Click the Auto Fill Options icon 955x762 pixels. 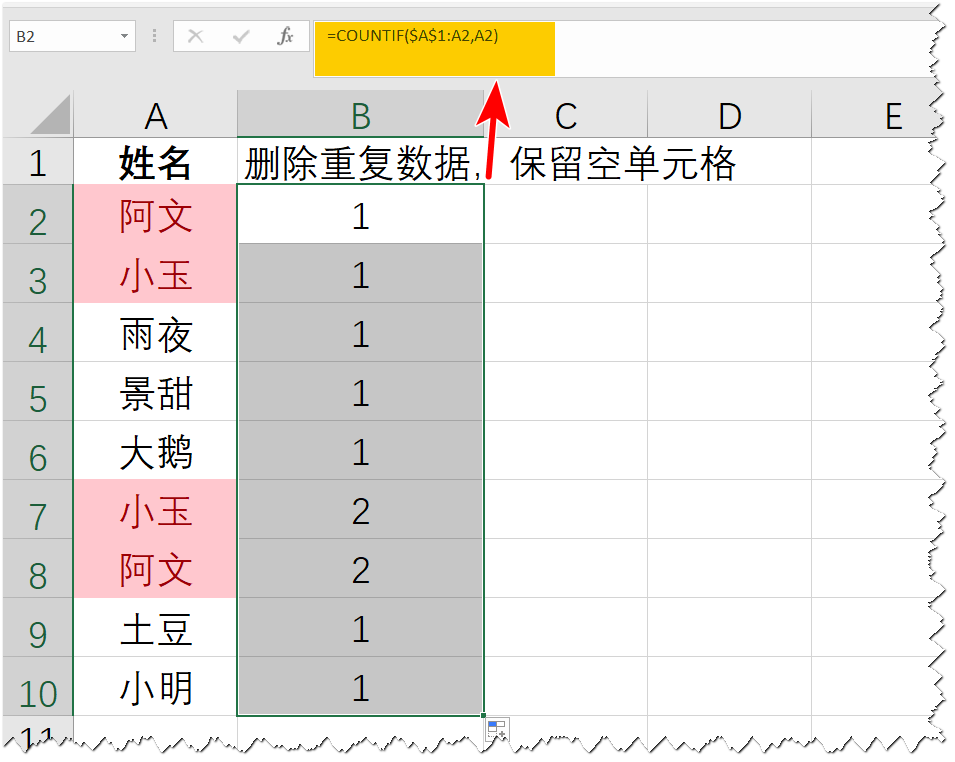(497, 729)
